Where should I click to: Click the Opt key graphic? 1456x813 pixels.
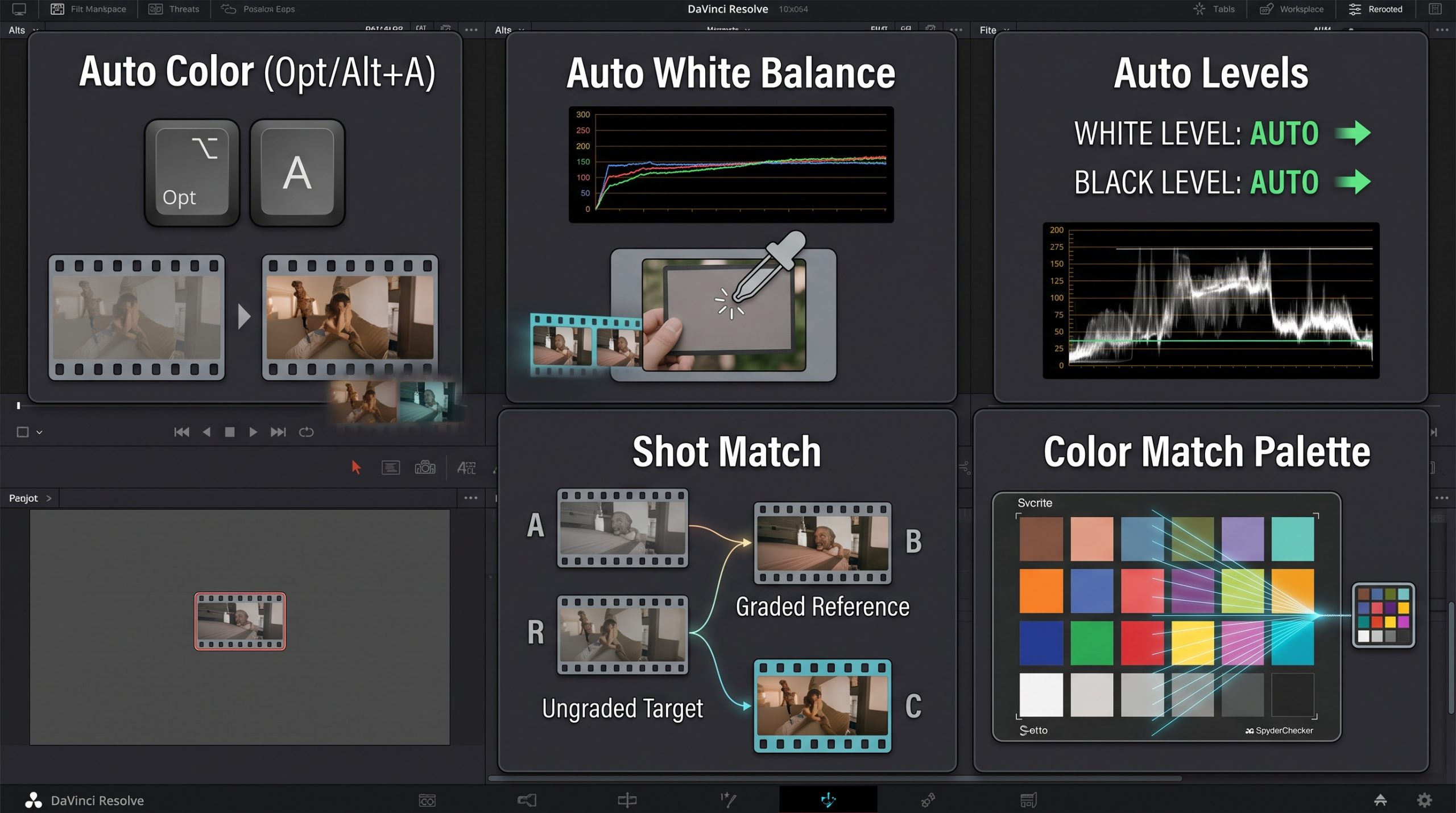(x=192, y=172)
